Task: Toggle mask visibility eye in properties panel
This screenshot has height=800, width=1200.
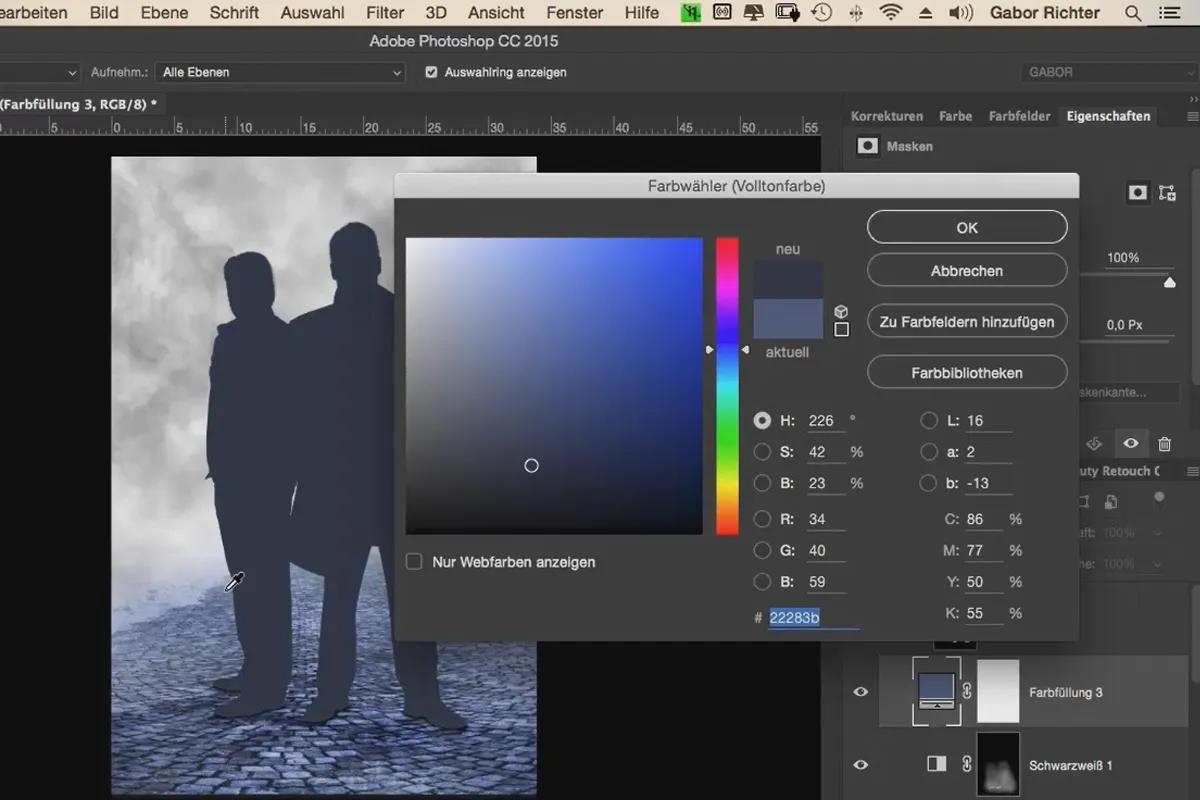Action: tap(1130, 444)
